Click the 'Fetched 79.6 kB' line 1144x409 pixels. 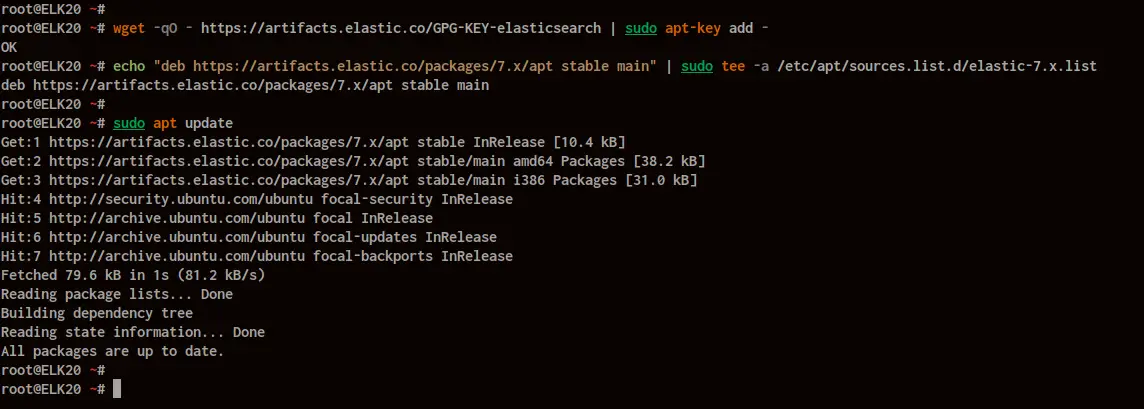(133, 275)
